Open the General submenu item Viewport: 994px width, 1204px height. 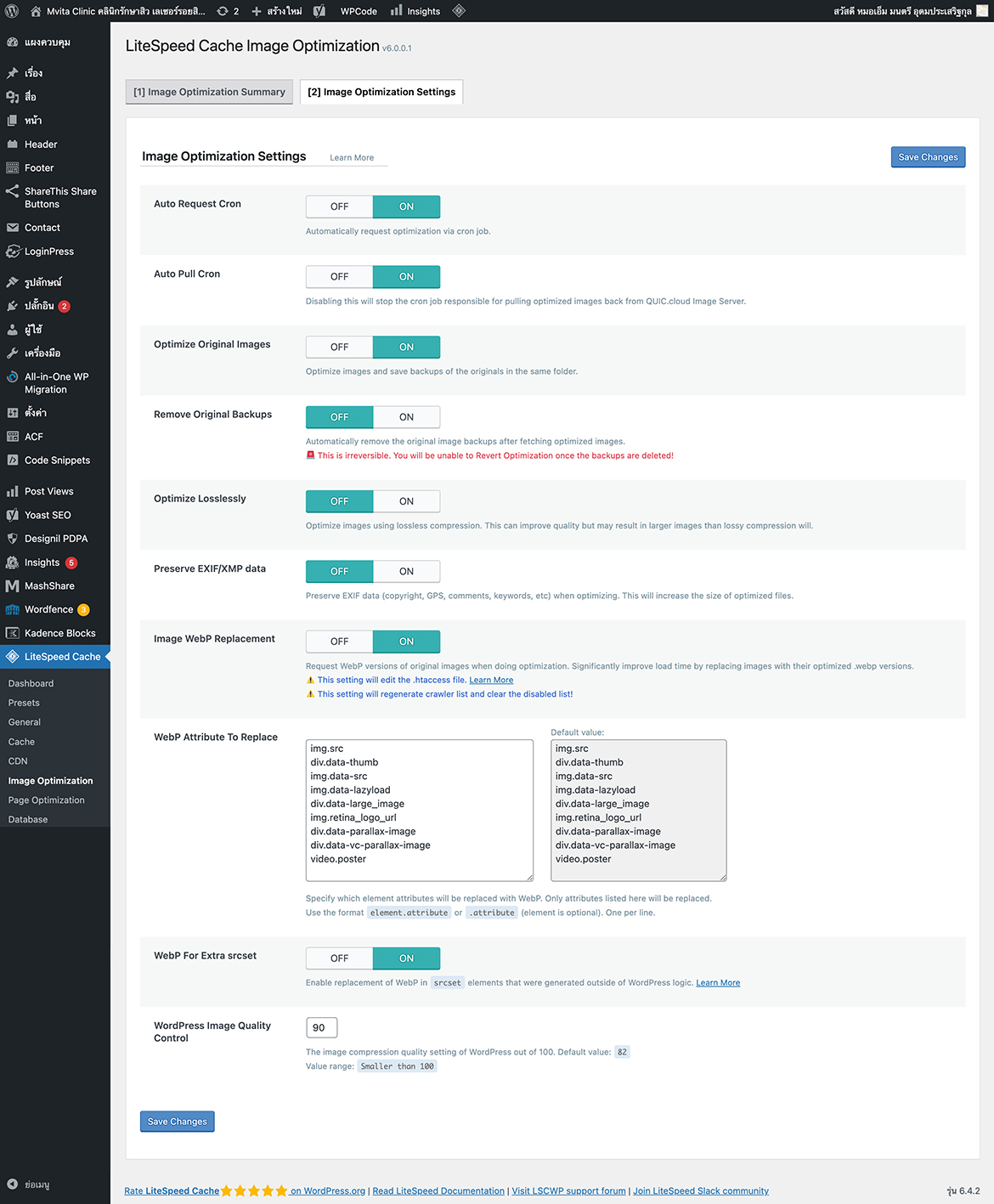(25, 722)
